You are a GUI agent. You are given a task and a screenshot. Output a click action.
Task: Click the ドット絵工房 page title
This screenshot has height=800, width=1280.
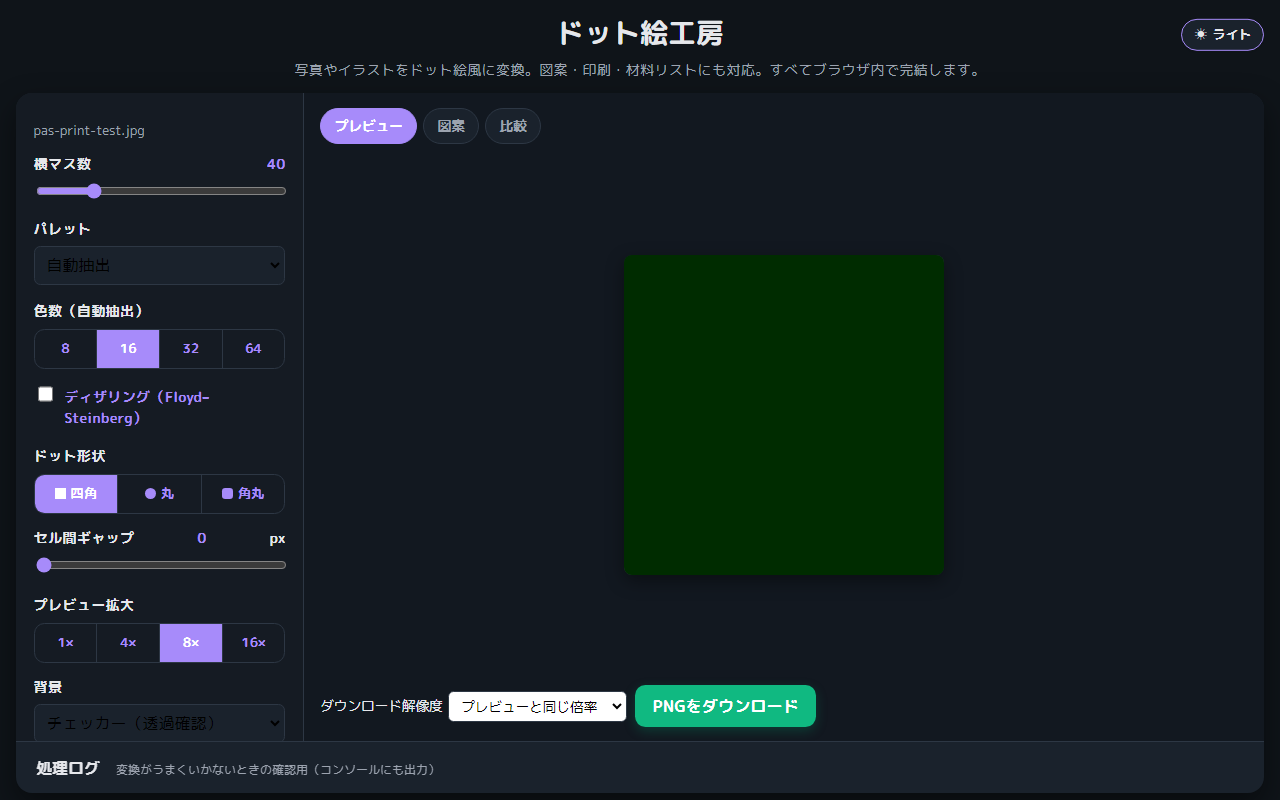[640, 33]
